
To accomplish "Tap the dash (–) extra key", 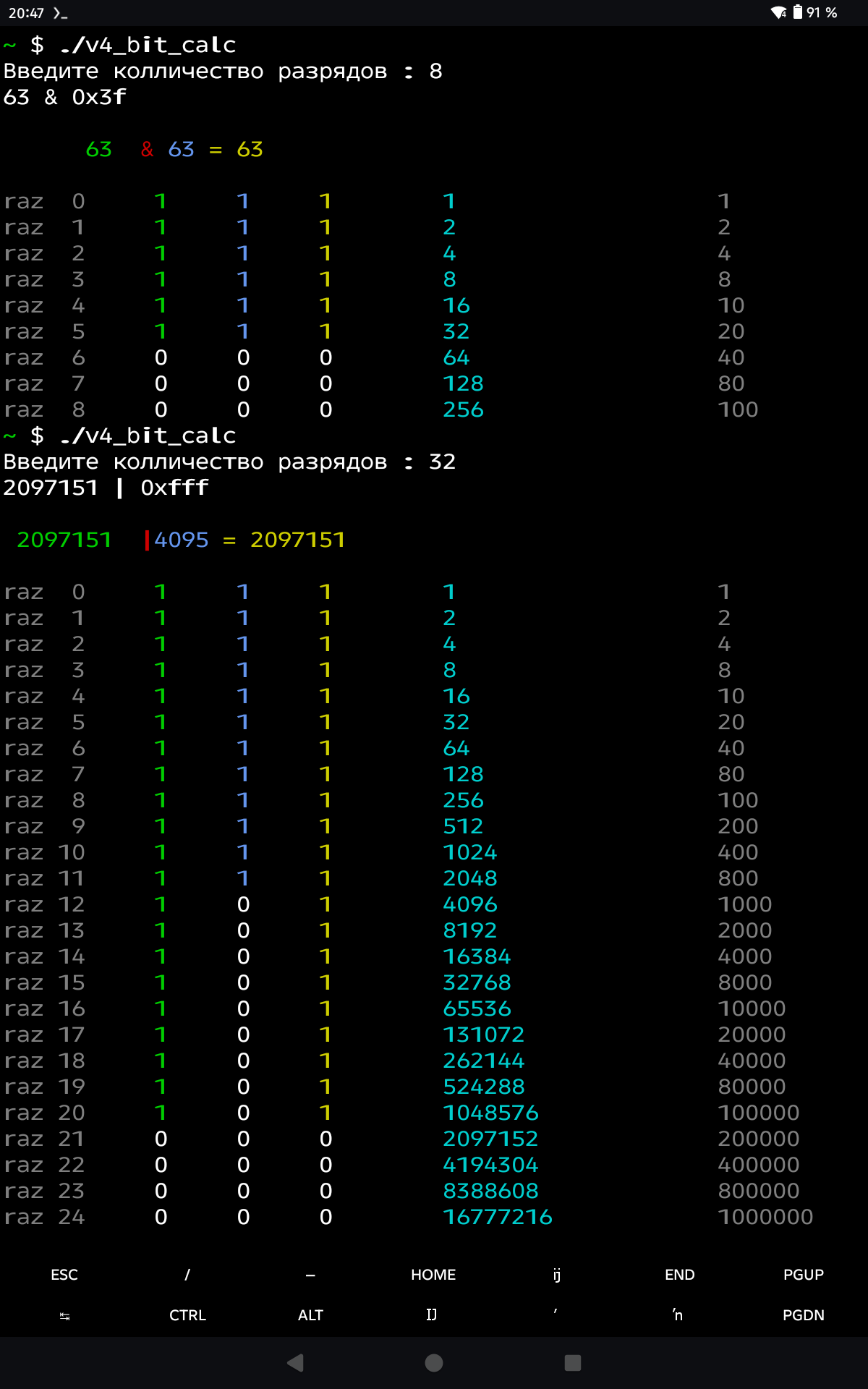I will (310, 1275).
